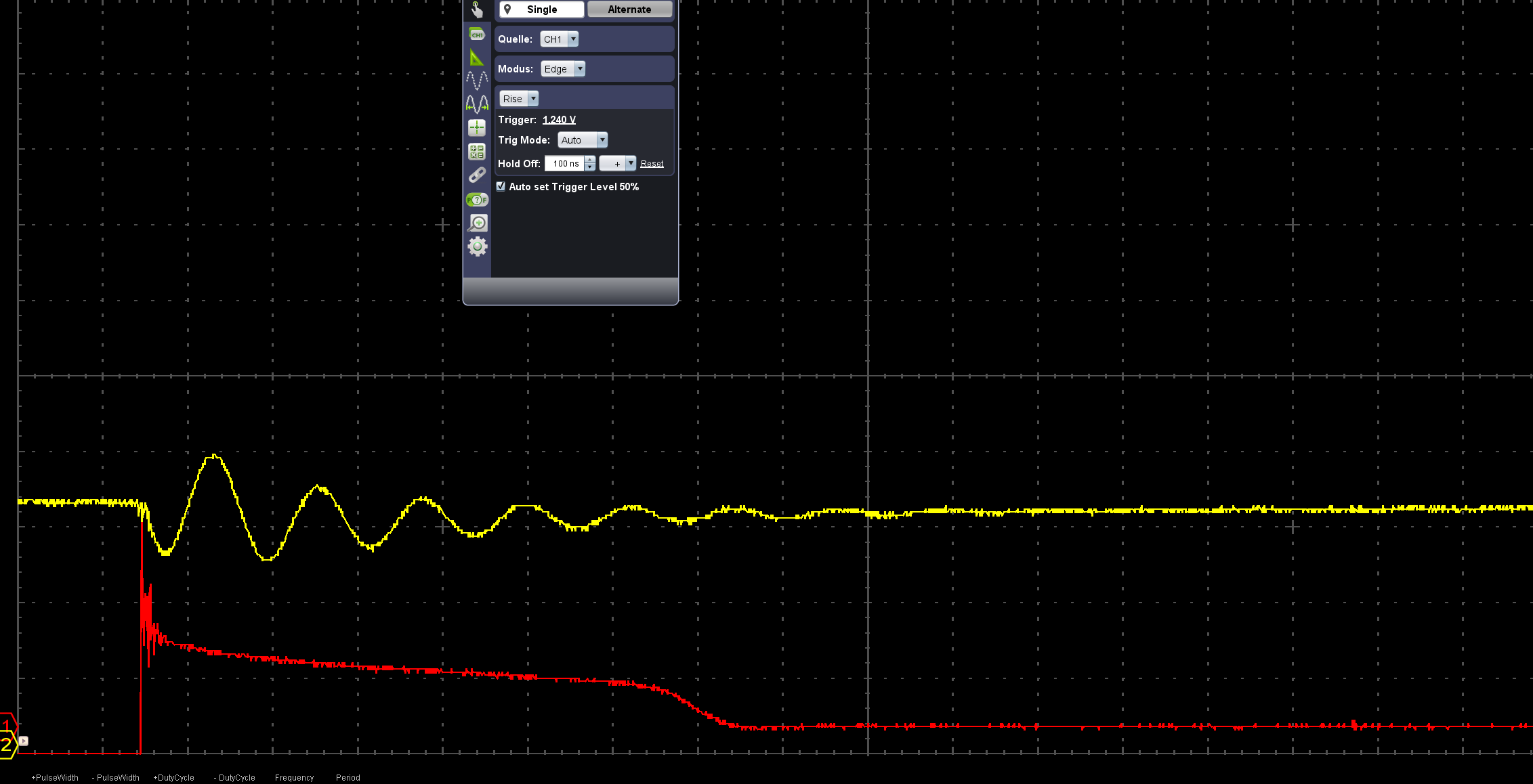Select the Single trigger tab

pos(541,9)
